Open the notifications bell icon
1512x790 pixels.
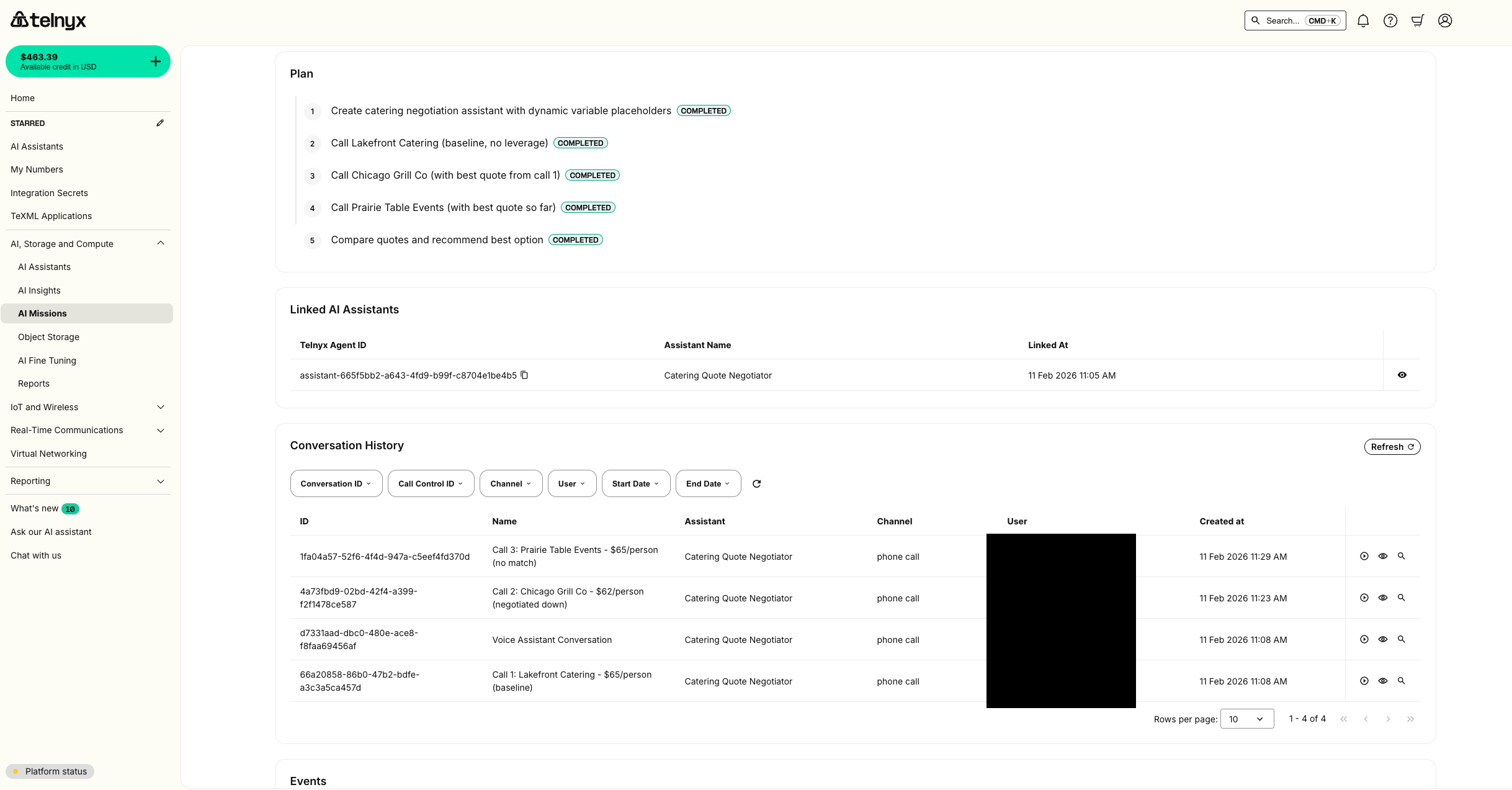(x=1363, y=20)
